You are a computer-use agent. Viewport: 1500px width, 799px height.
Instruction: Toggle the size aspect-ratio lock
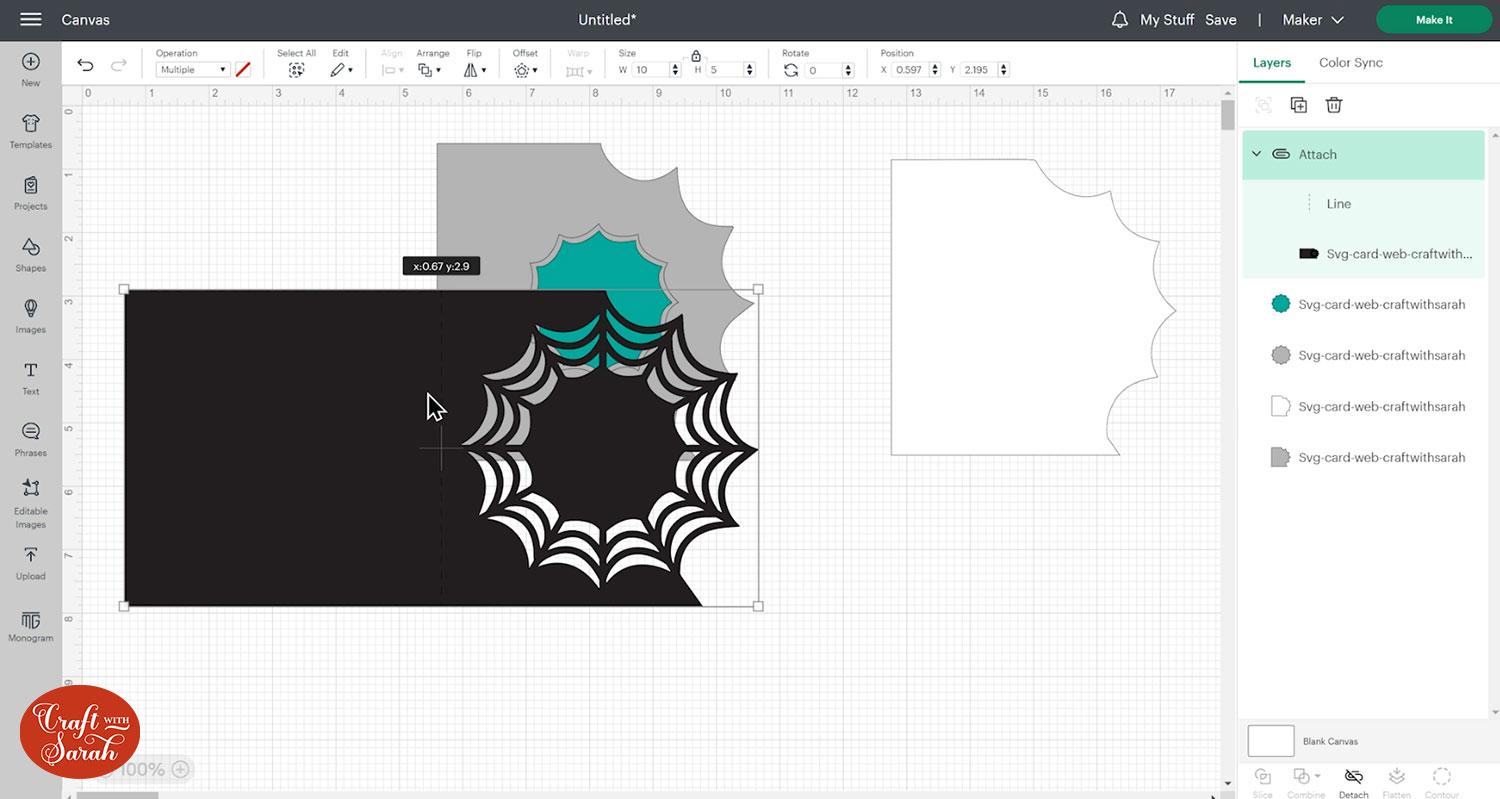click(x=696, y=56)
